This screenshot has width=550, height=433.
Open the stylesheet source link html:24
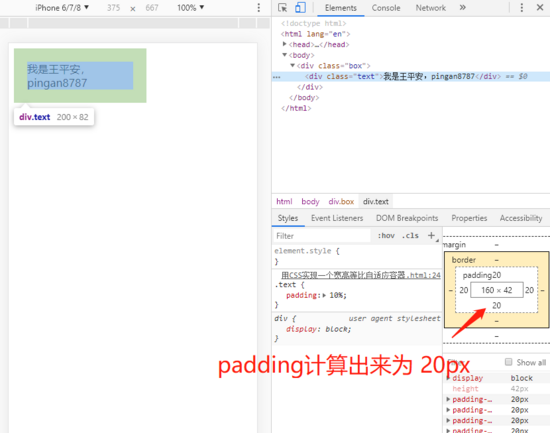[361, 275]
